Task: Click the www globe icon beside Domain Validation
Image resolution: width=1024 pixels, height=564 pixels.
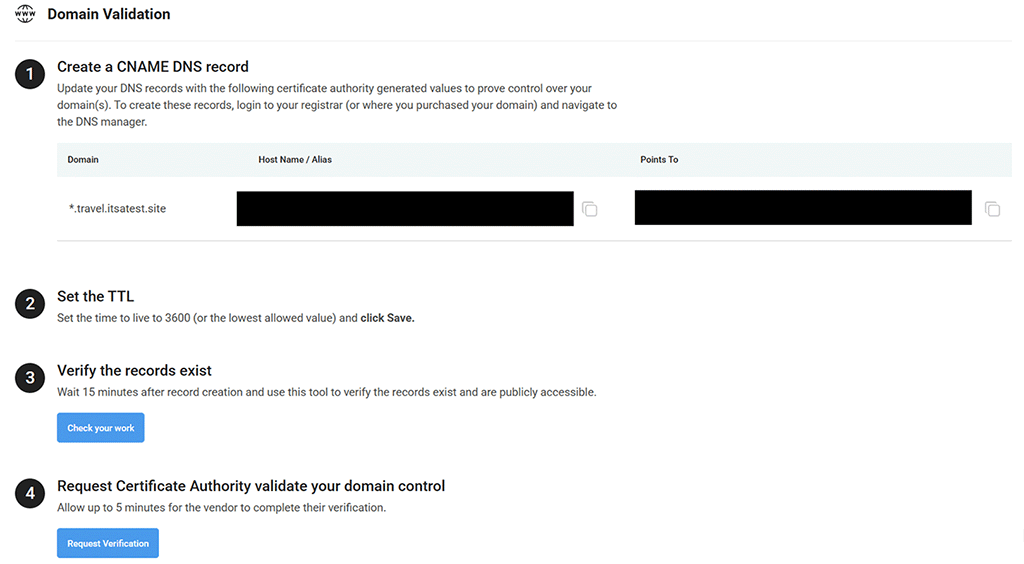Action: (x=25, y=14)
